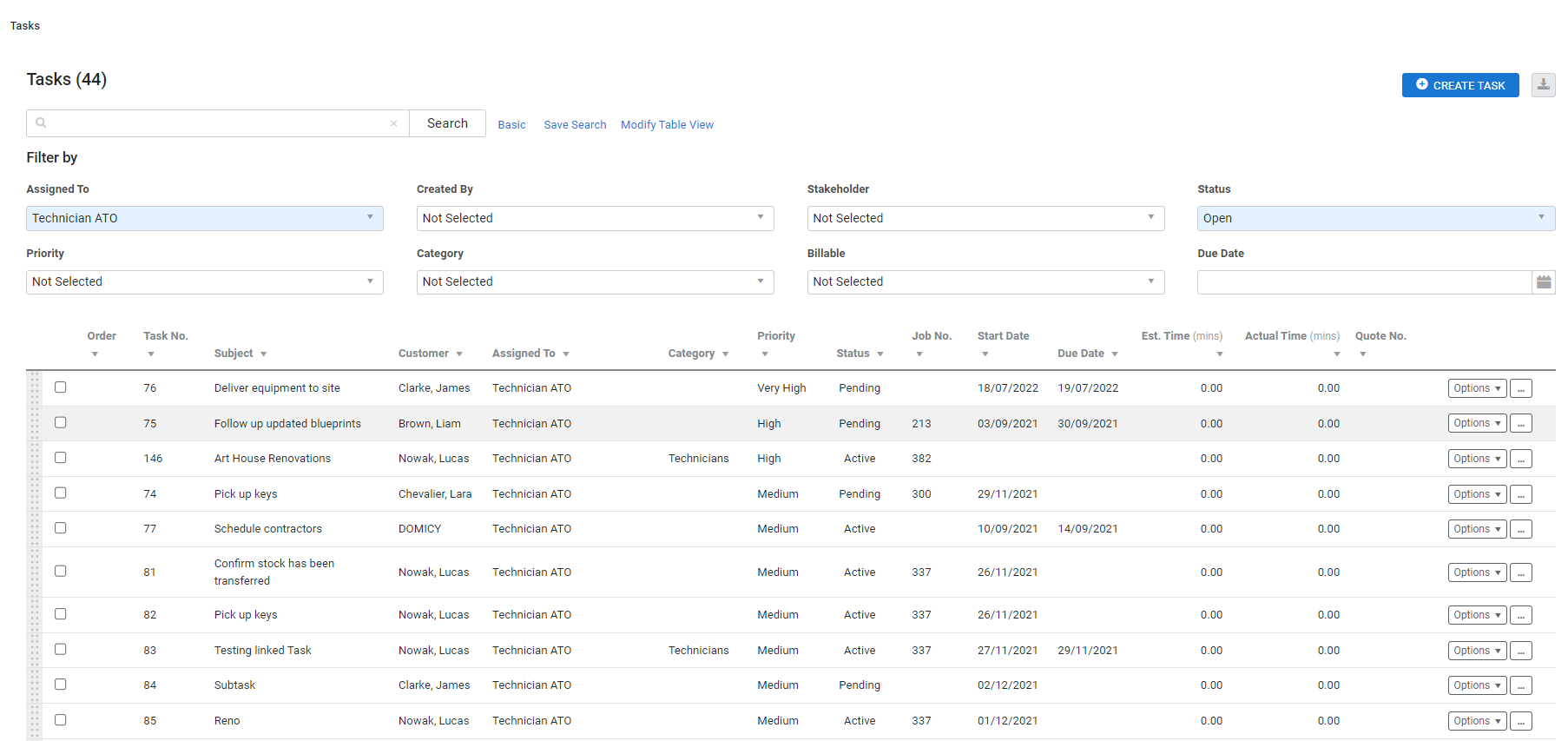Tick the Subtask row checkbox
Viewport: 1568px width, 741px height.
pyautogui.click(x=61, y=685)
